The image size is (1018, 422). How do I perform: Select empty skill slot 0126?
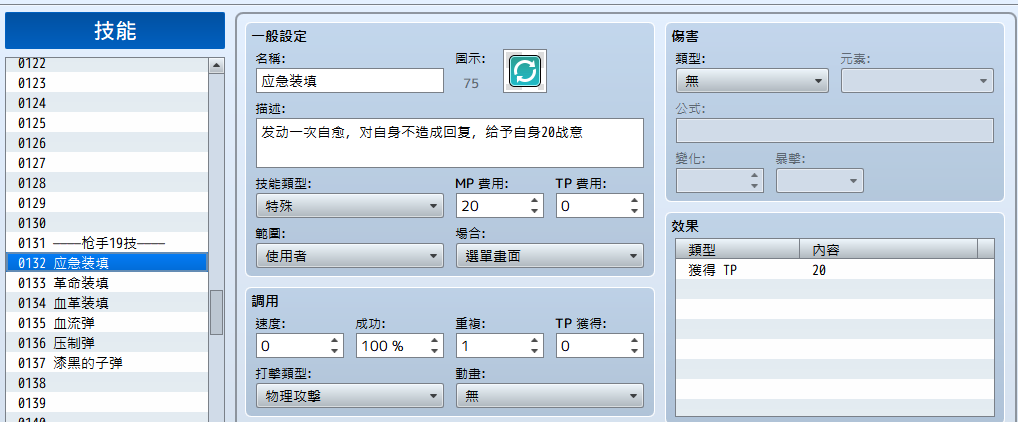[106, 143]
